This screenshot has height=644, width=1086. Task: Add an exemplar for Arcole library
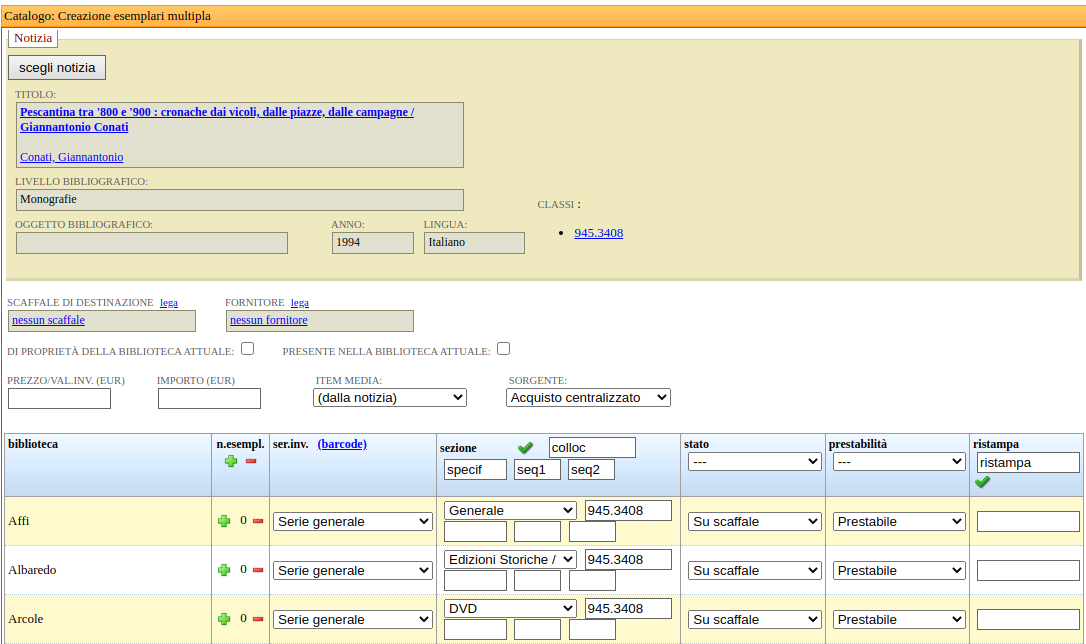click(224, 619)
